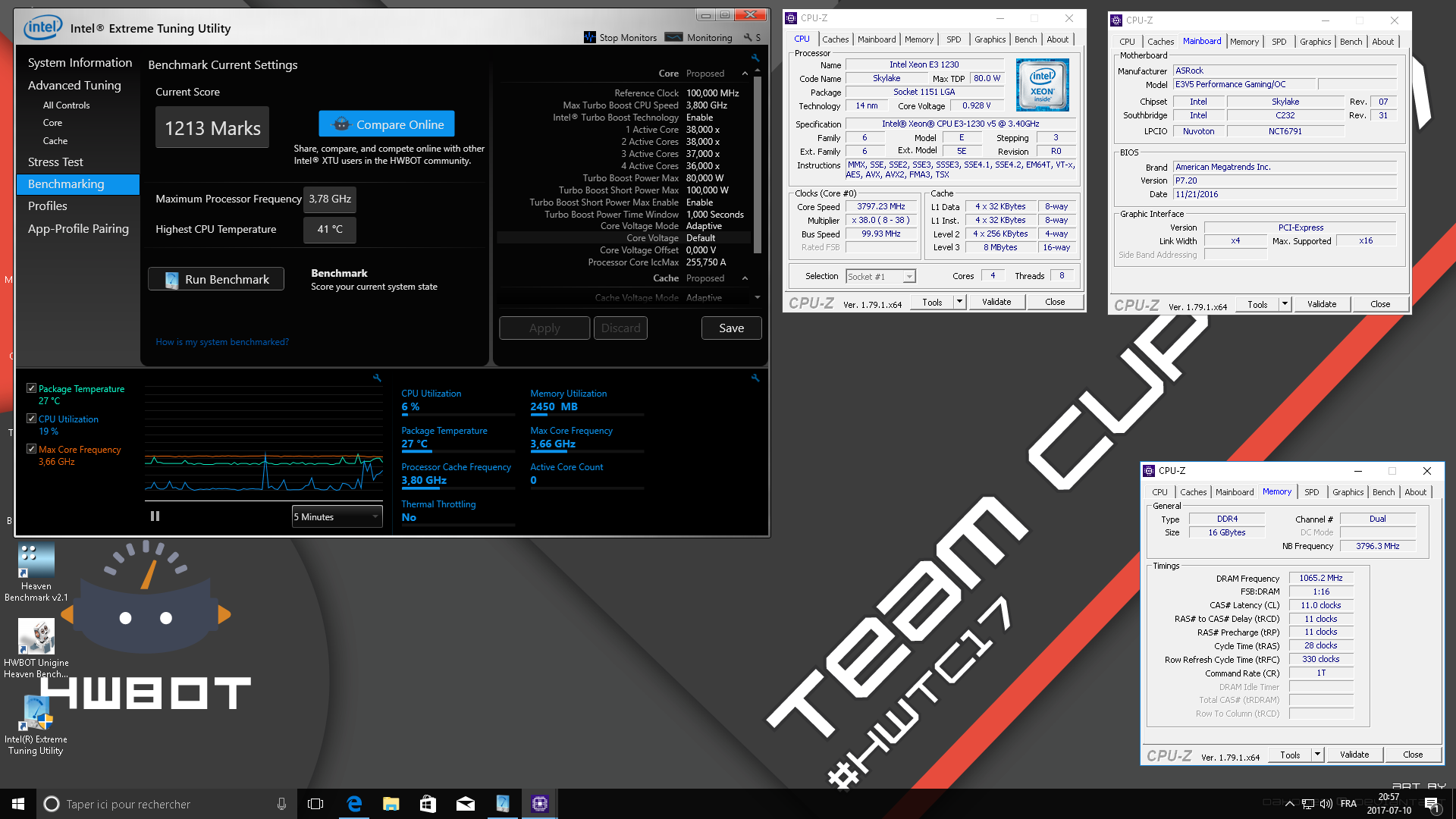Click the Intel logo in the XTU header
Viewport: 1456px width, 819px height.
pyautogui.click(x=42, y=28)
